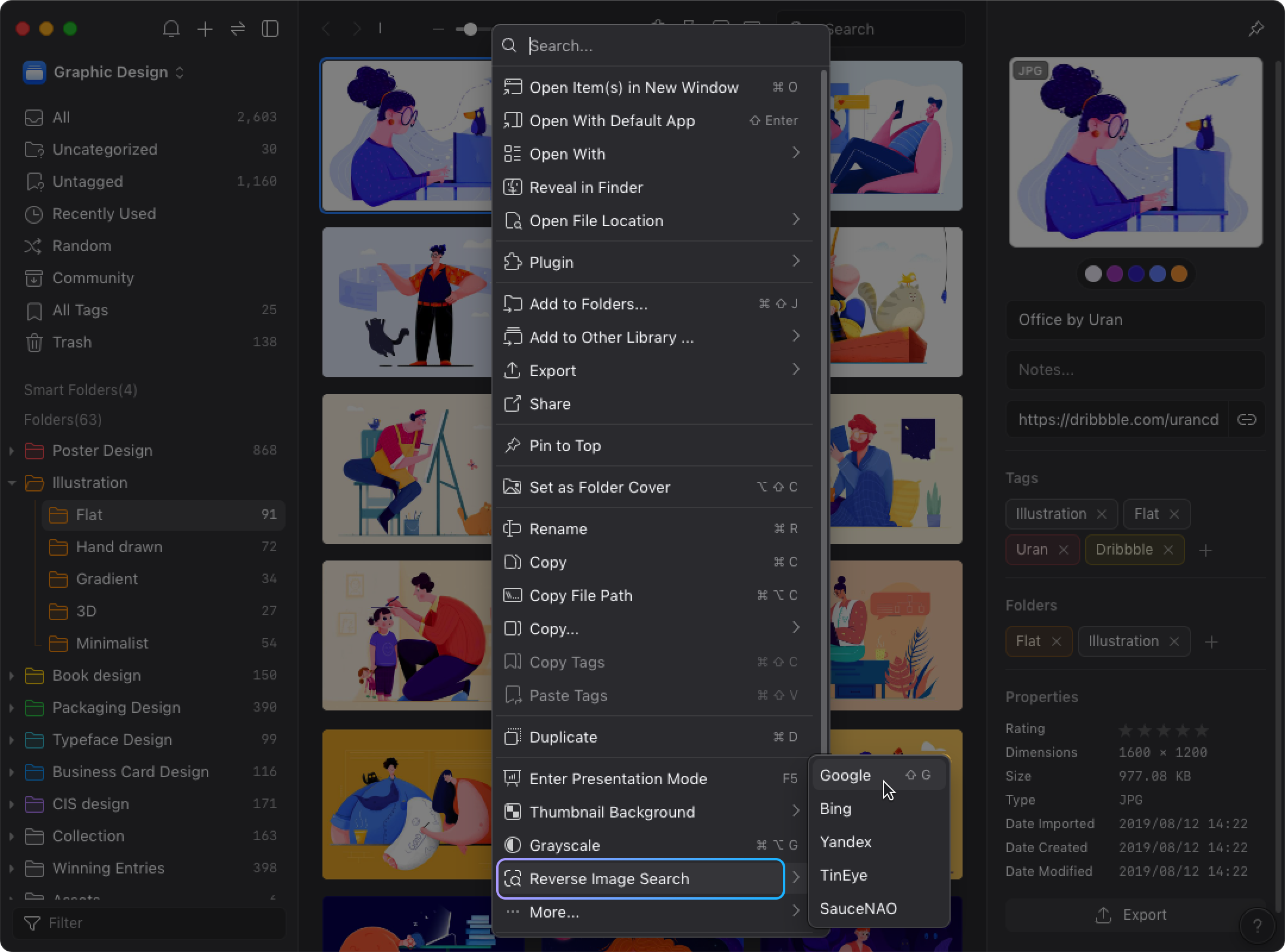Toggle the Random smart folder
This screenshot has height=952, width=1285.
point(80,245)
